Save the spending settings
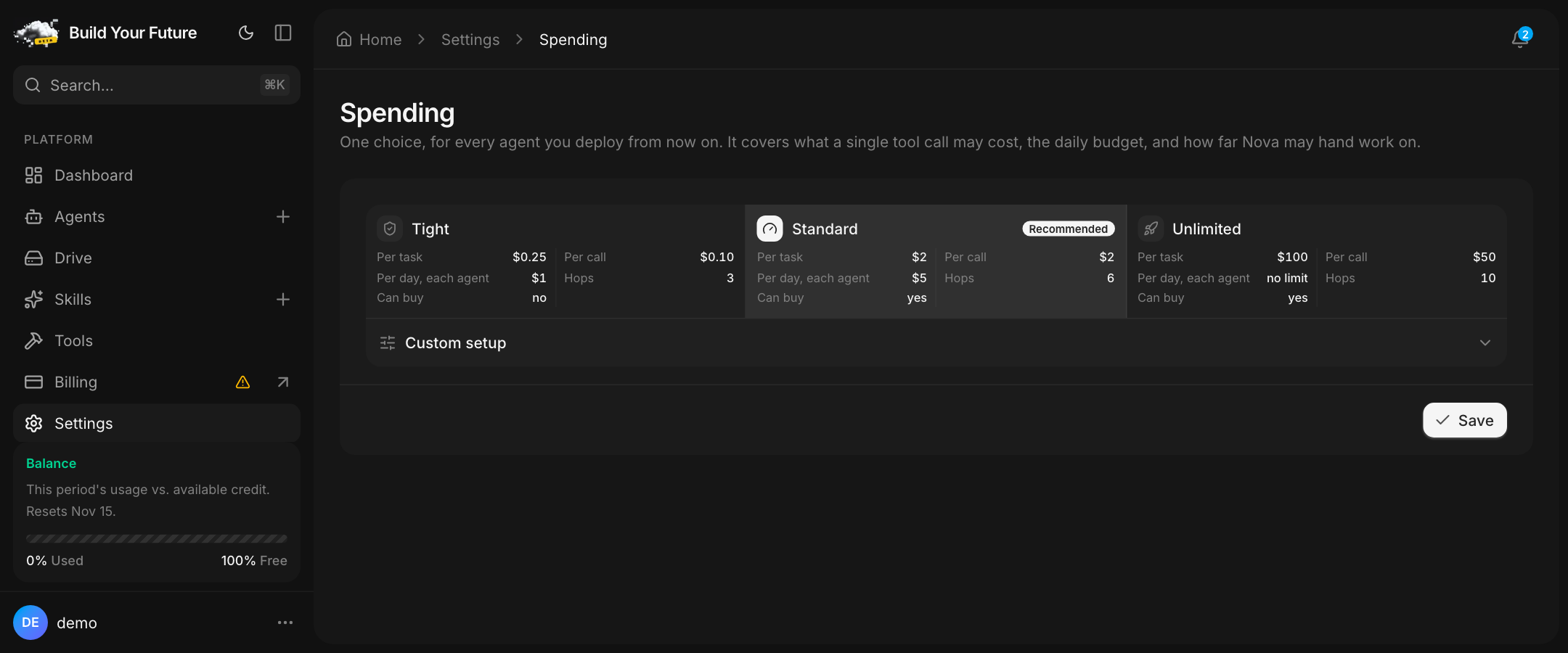The width and height of the screenshot is (1568, 653). coord(1465,420)
